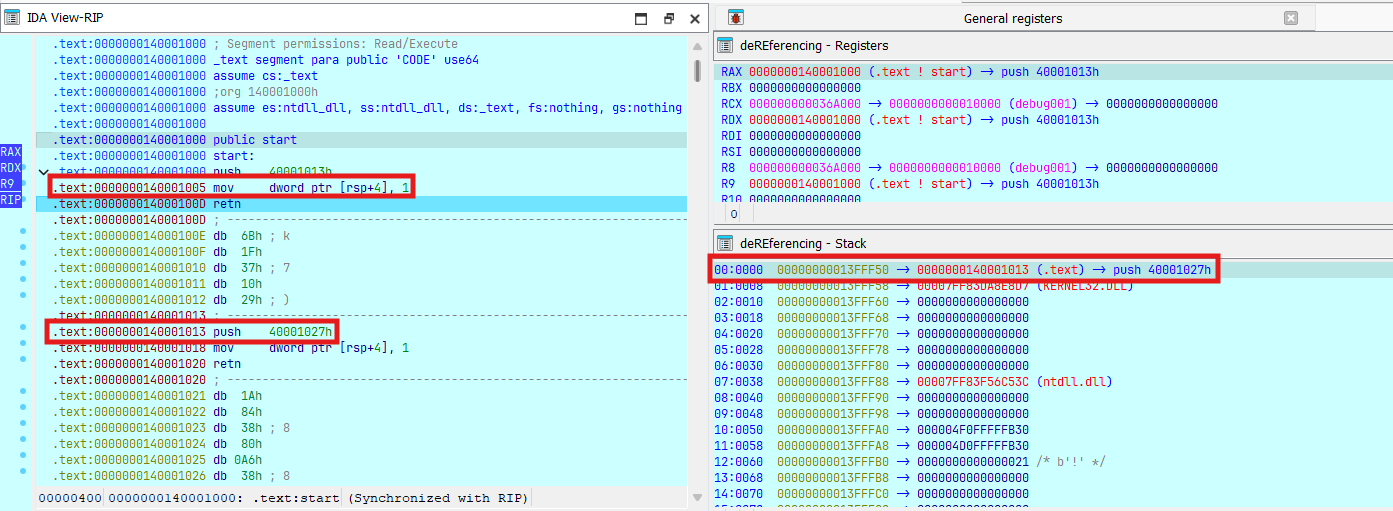Viewport: 1393px width, 511px height.
Task: Maximize the IDA View-RIP pane
Action: pos(642,18)
